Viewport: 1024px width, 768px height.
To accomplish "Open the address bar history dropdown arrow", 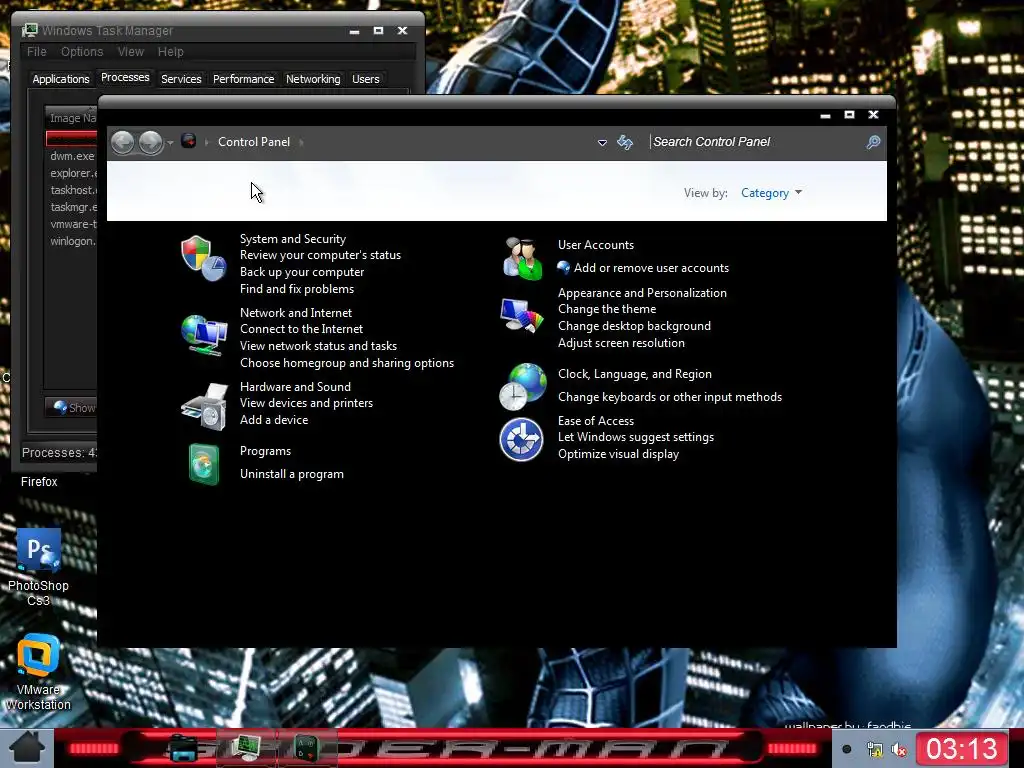I will 602,142.
